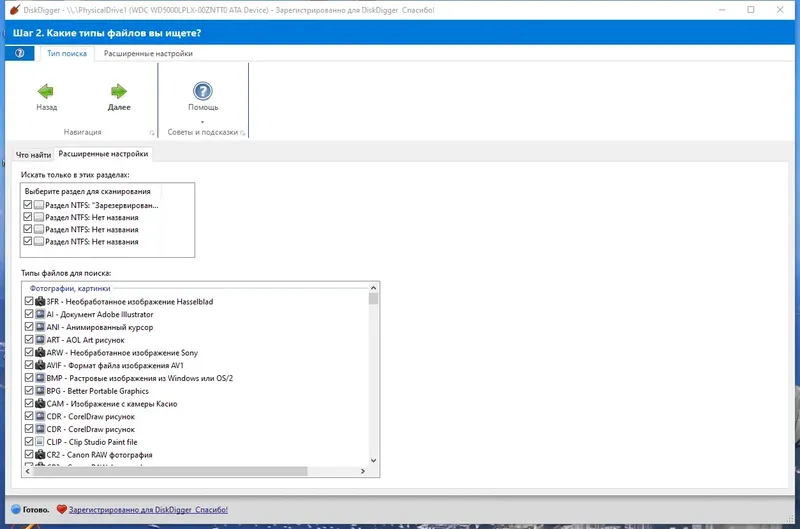Click the BMP file type icon
The height and width of the screenshot is (529, 800).
click(40, 378)
